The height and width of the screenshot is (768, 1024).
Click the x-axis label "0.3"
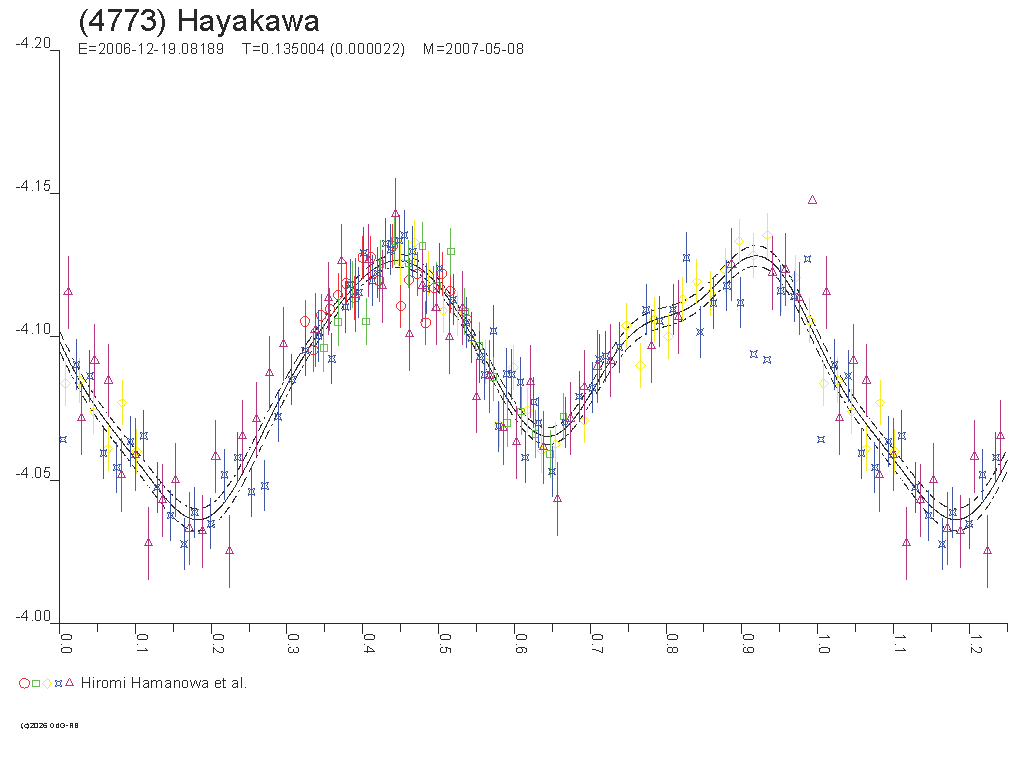[x=293, y=643]
